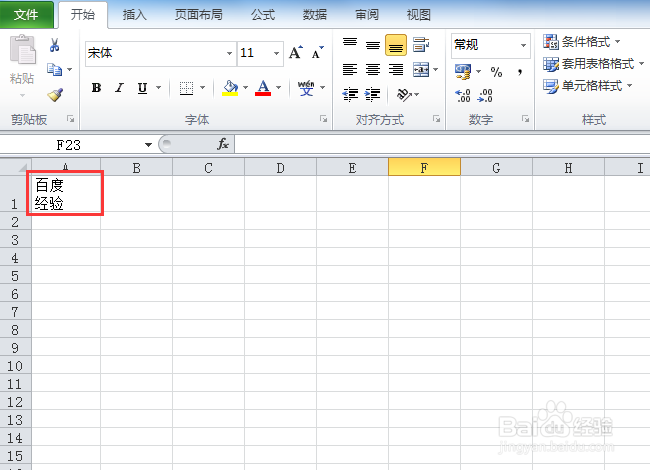Select row 10 header

coord(15,365)
